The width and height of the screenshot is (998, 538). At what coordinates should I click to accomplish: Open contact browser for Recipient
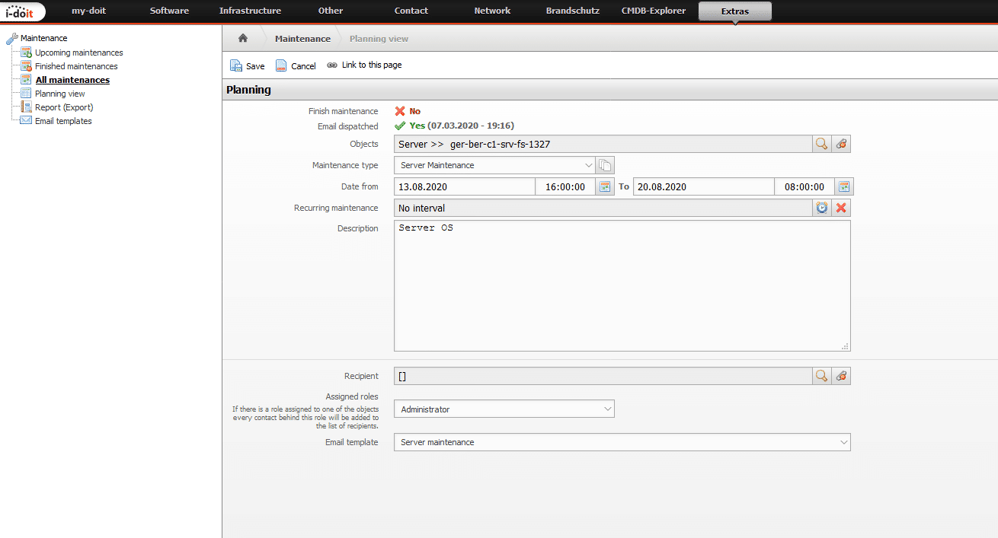[x=822, y=376]
